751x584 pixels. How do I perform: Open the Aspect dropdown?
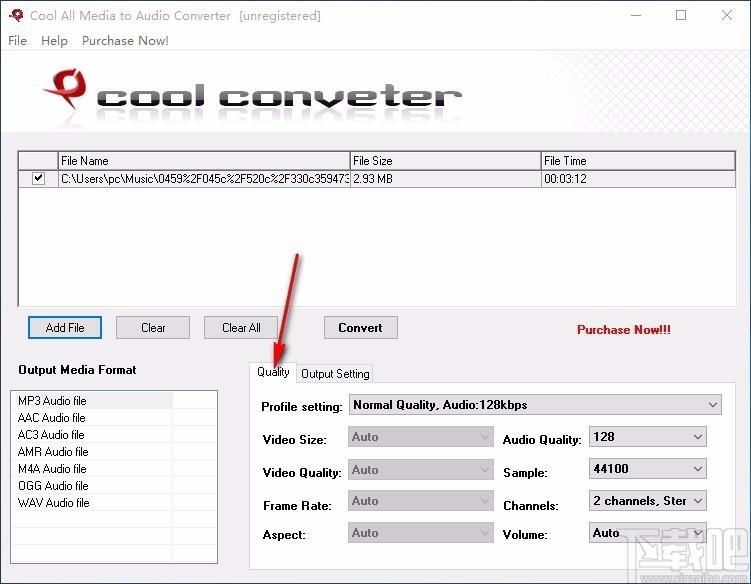coord(421,533)
